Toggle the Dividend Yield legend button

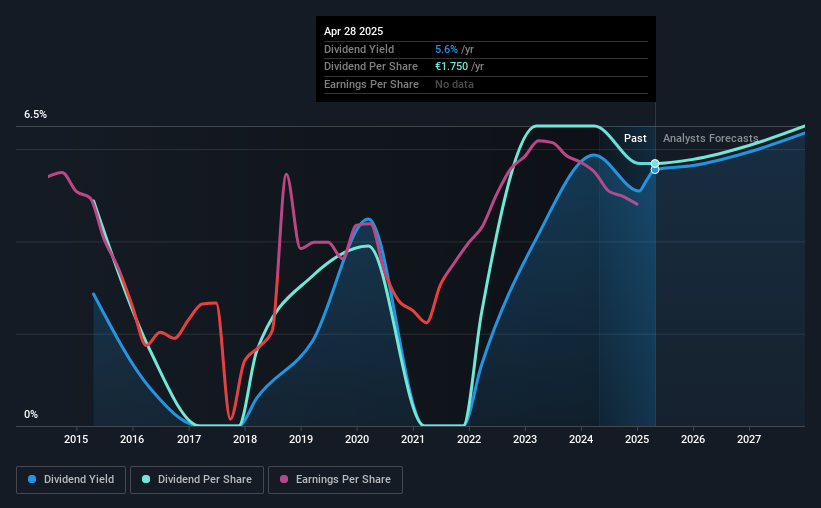tap(71, 480)
